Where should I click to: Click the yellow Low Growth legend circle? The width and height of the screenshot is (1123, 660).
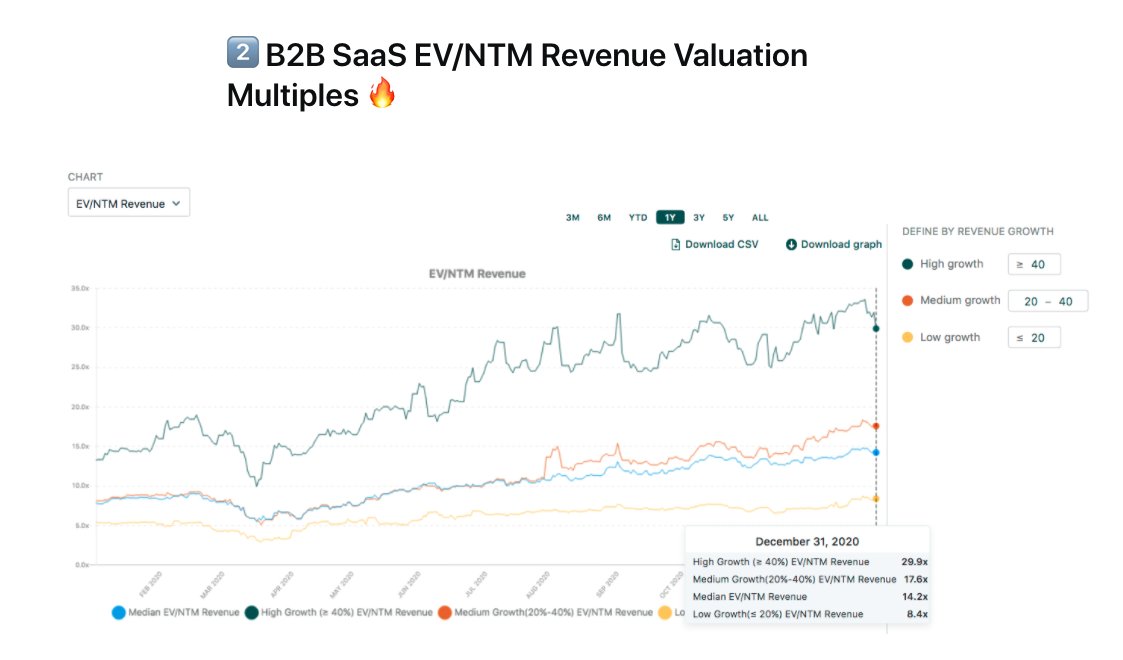click(x=665, y=613)
